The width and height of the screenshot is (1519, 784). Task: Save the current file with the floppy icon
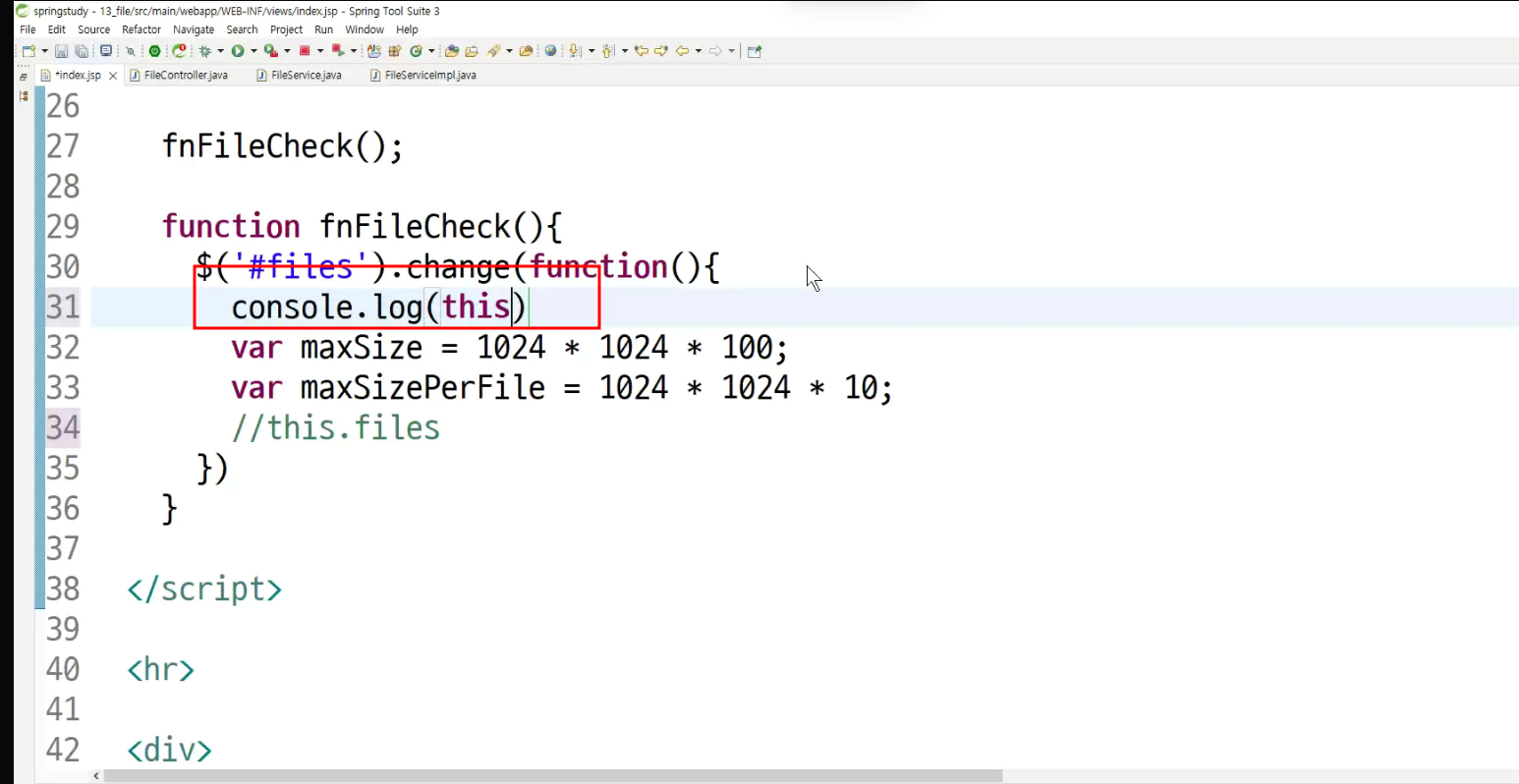click(61, 51)
